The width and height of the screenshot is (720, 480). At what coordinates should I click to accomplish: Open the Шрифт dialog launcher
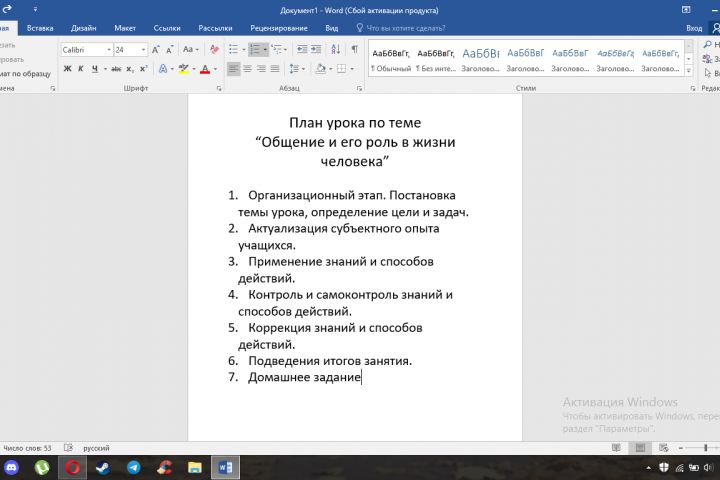pos(219,88)
